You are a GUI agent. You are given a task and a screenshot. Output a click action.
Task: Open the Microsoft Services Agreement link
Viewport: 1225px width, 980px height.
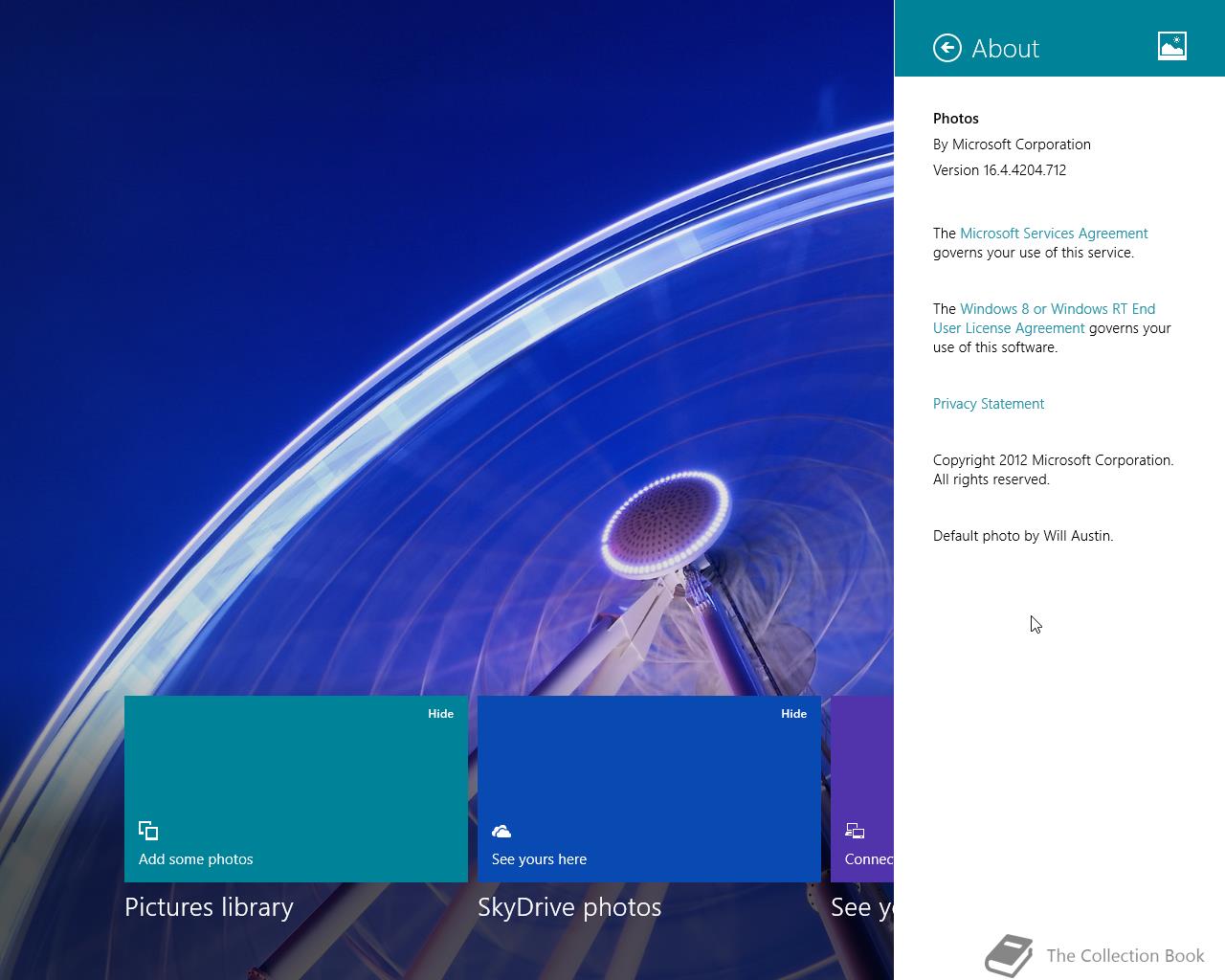(1054, 234)
